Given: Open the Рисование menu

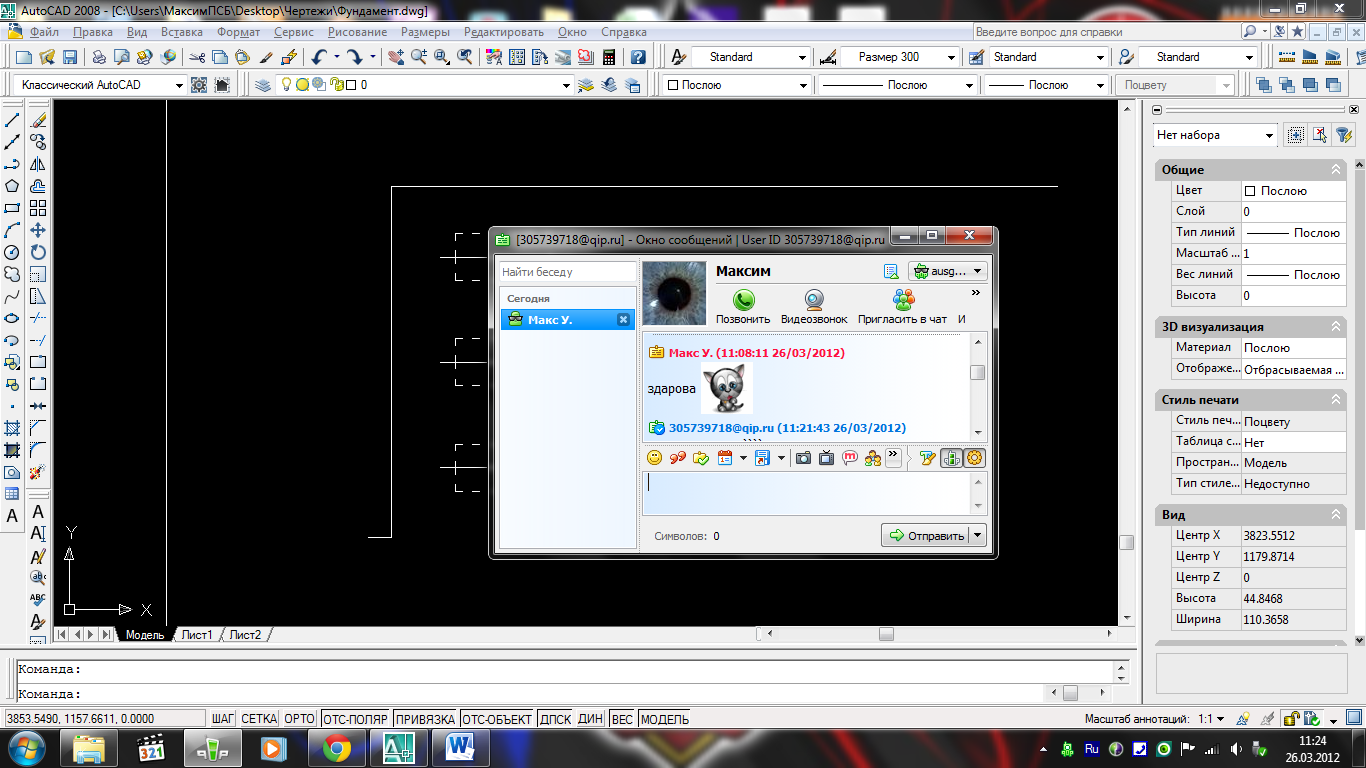Looking at the screenshot, I should pos(357,32).
